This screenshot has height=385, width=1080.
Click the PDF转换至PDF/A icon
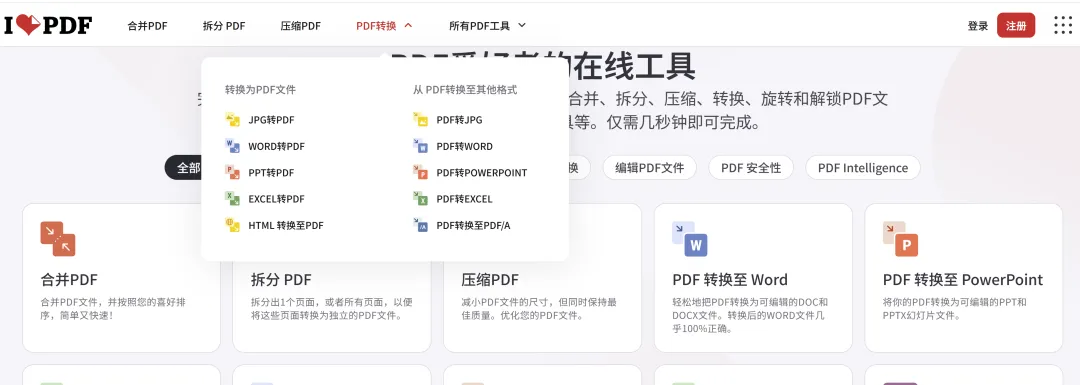[420, 225]
